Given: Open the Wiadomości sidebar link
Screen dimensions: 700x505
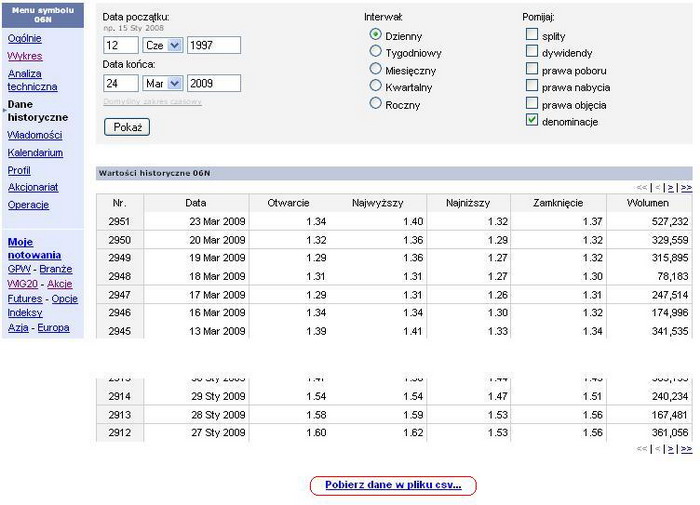Looking at the screenshot, I should click(x=34, y=135).
